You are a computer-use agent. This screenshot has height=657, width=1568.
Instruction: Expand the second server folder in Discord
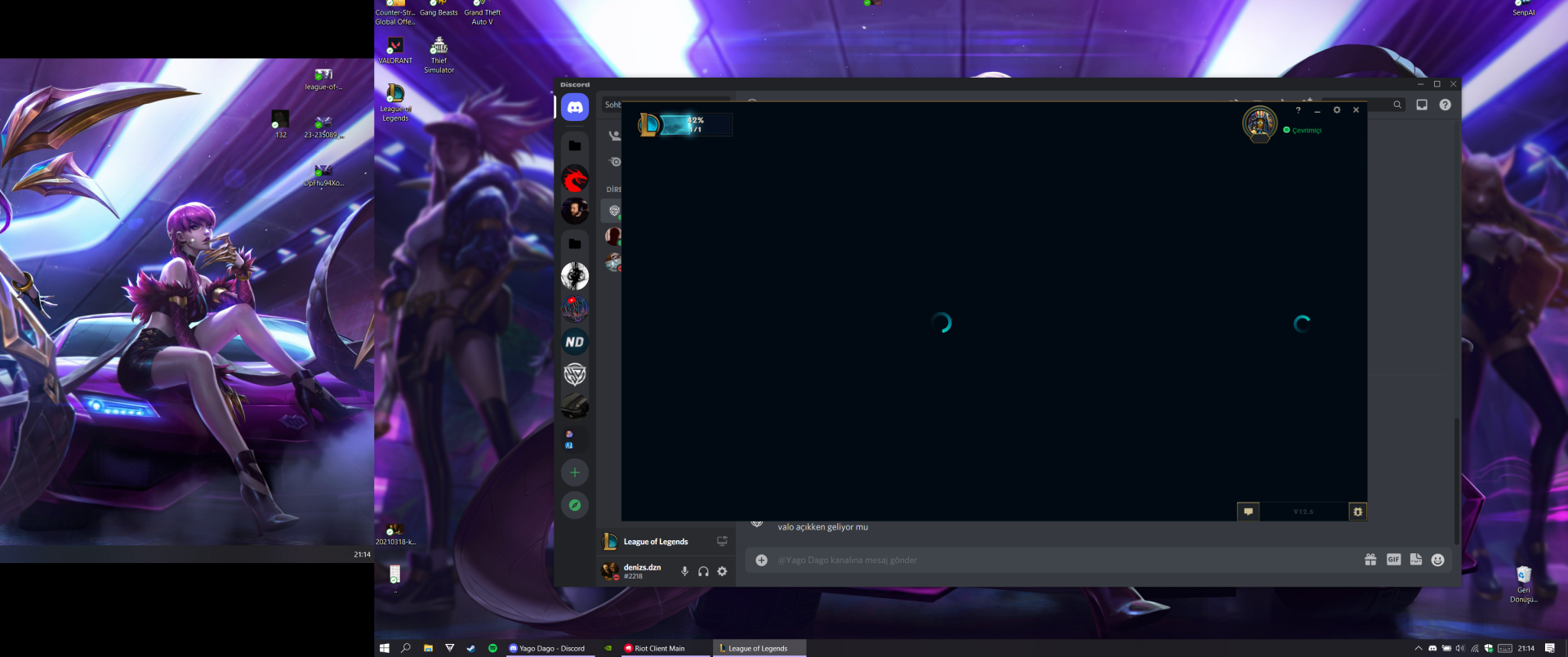[575, 244]
